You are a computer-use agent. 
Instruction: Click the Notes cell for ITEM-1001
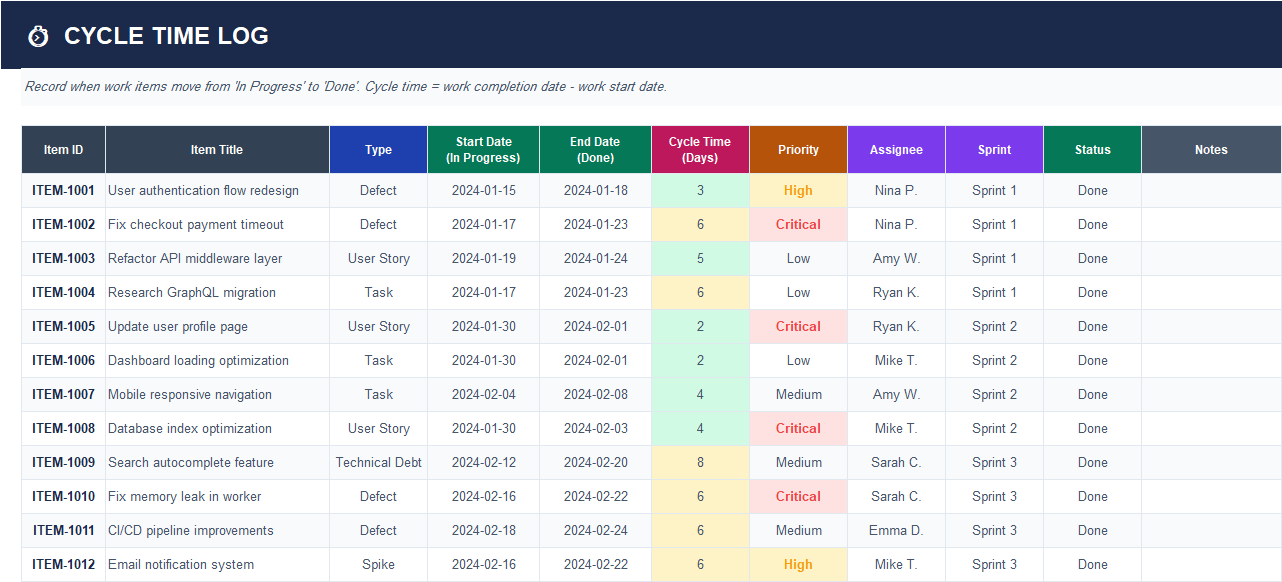[x=1210, y=190]
